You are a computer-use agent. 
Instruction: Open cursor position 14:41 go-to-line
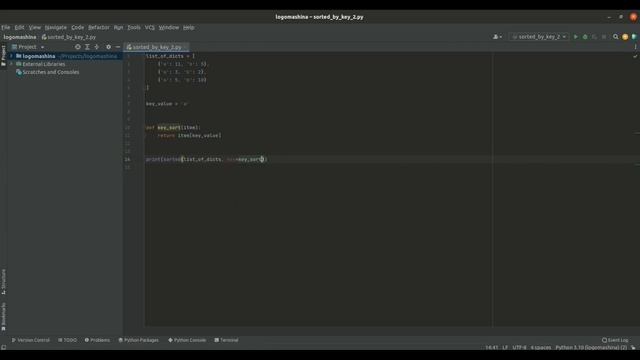click(492, 348)
